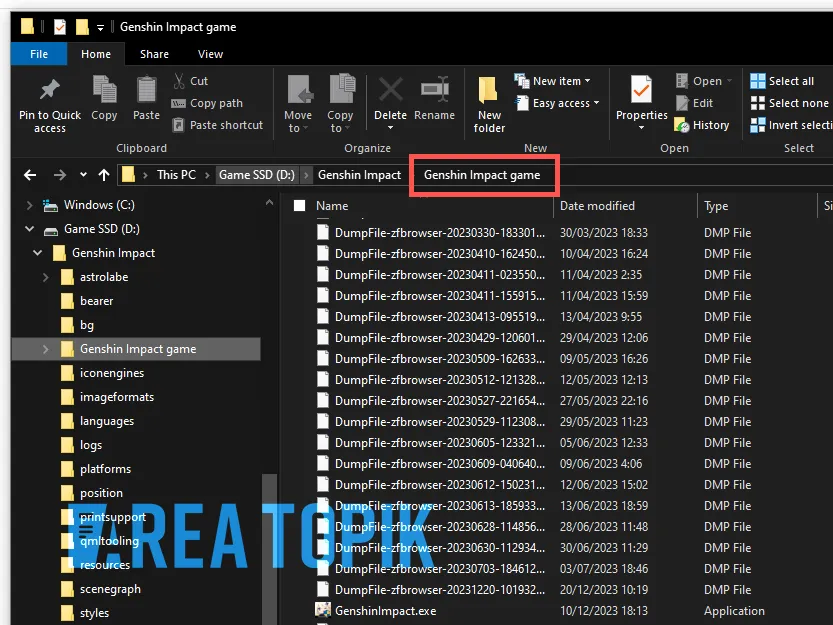
Task: Open the Delete dropdown arrow
Action: tap(390, 128)
